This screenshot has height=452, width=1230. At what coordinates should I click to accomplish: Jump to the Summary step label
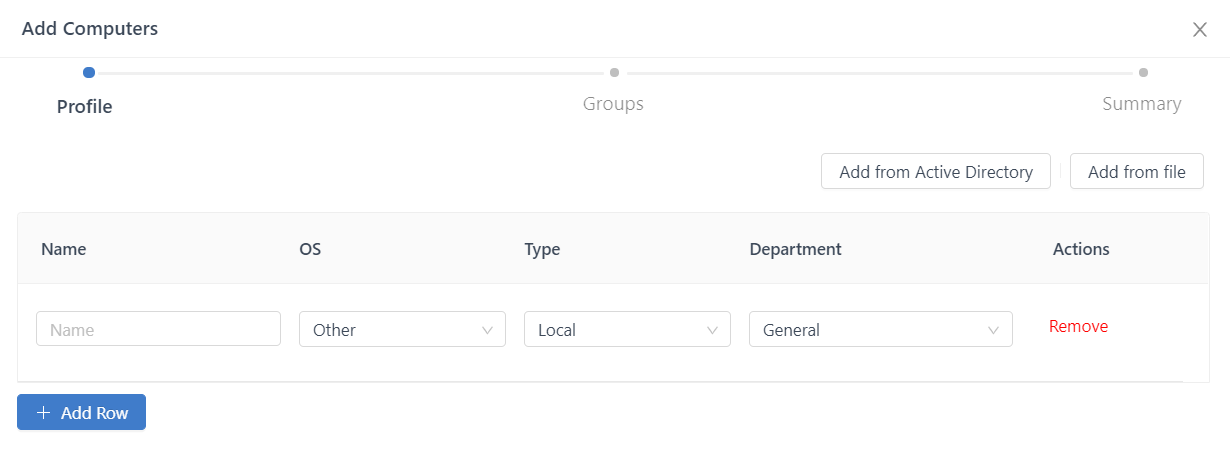coord(1141,104)
